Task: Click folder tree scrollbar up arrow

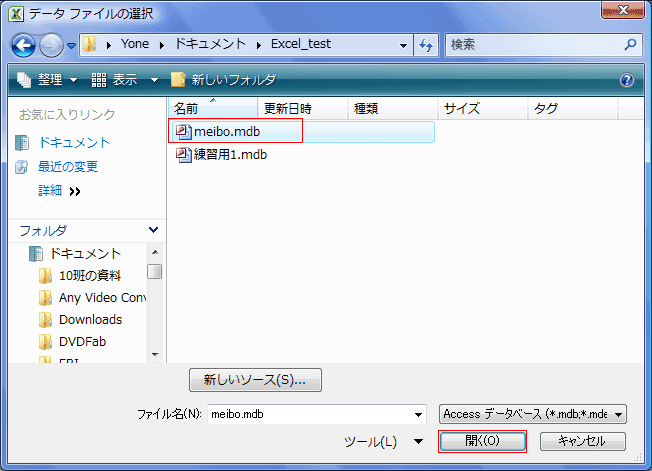Action: tap(155, 252)
